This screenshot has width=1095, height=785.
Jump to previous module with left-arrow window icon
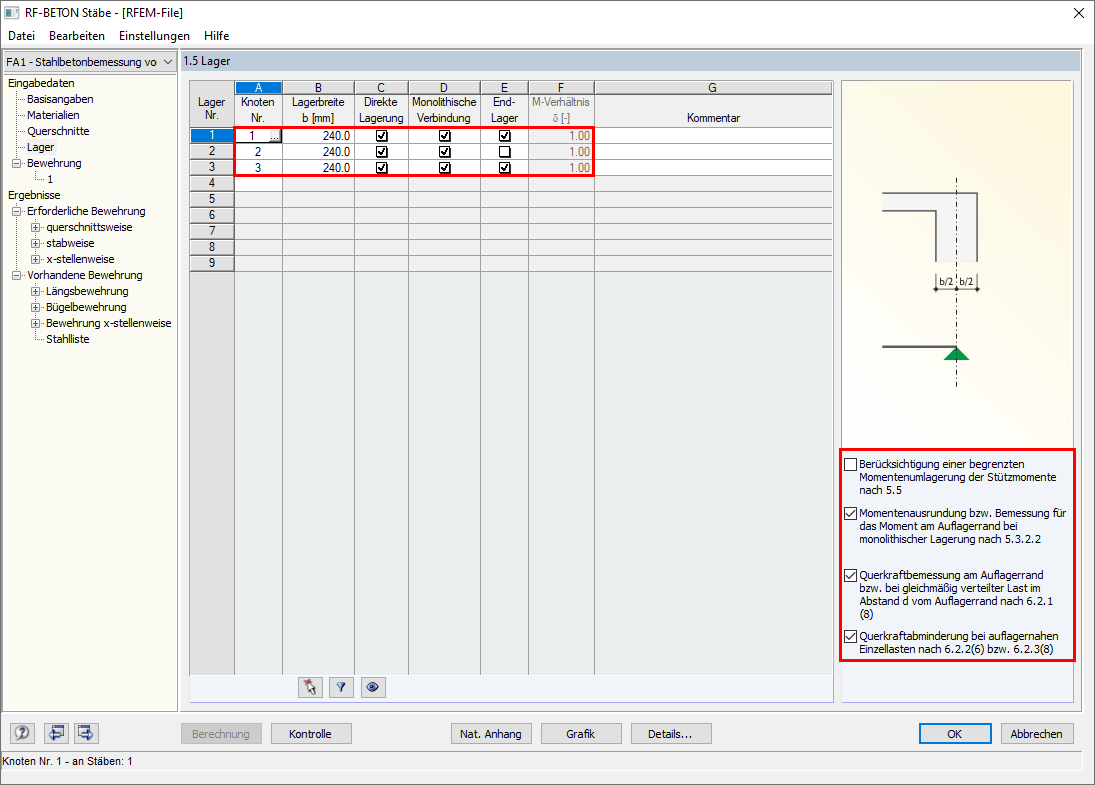pyautogui.click(x=56, y=733)
